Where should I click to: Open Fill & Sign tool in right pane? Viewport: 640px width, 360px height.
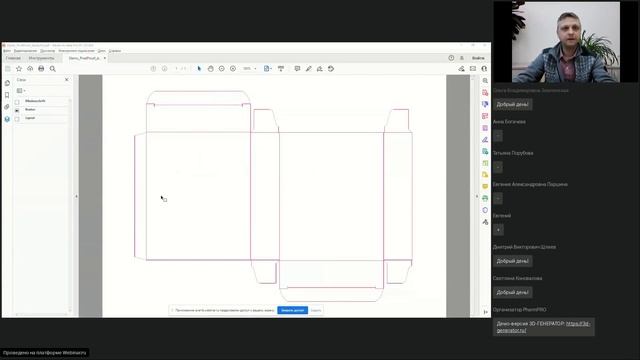click(x=485, y=140)
